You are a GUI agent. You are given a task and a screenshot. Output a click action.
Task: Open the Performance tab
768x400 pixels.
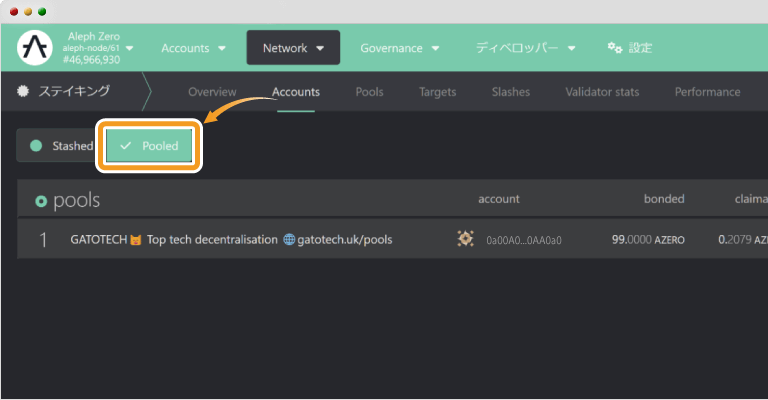707,92
